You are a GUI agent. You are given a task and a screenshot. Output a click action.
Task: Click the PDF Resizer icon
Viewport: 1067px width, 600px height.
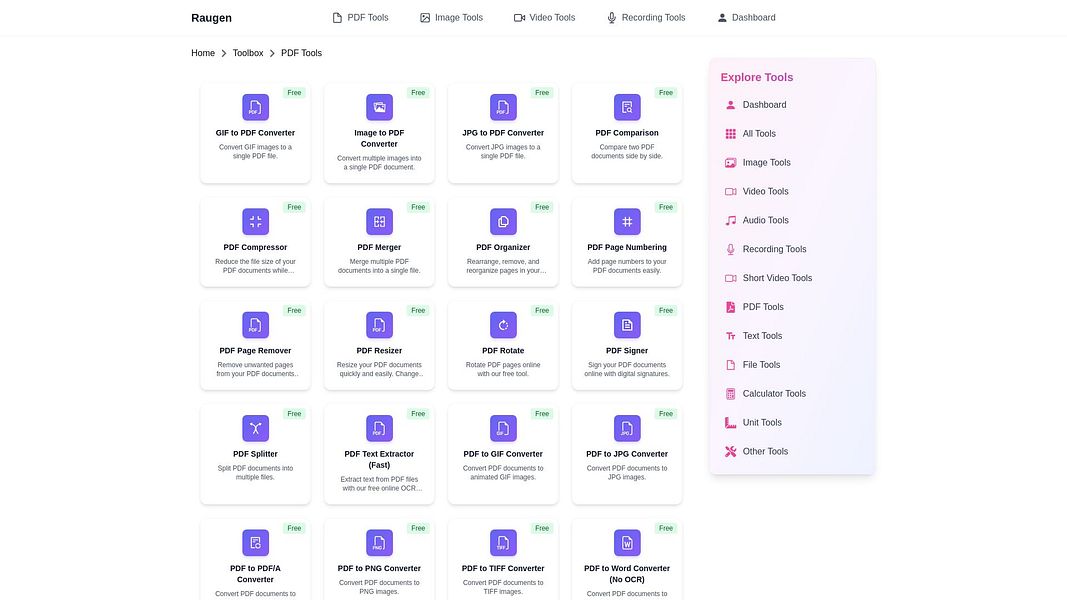pyautogui.click(x=379, y=325)
